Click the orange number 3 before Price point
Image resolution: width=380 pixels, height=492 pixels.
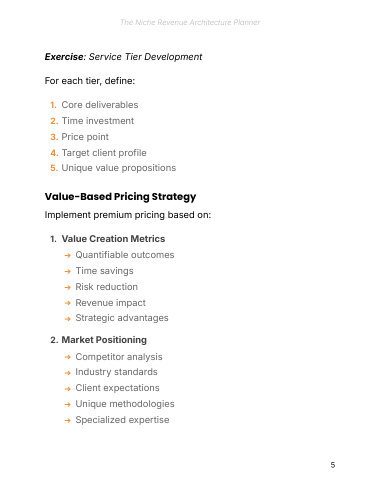tap(54, 137)
